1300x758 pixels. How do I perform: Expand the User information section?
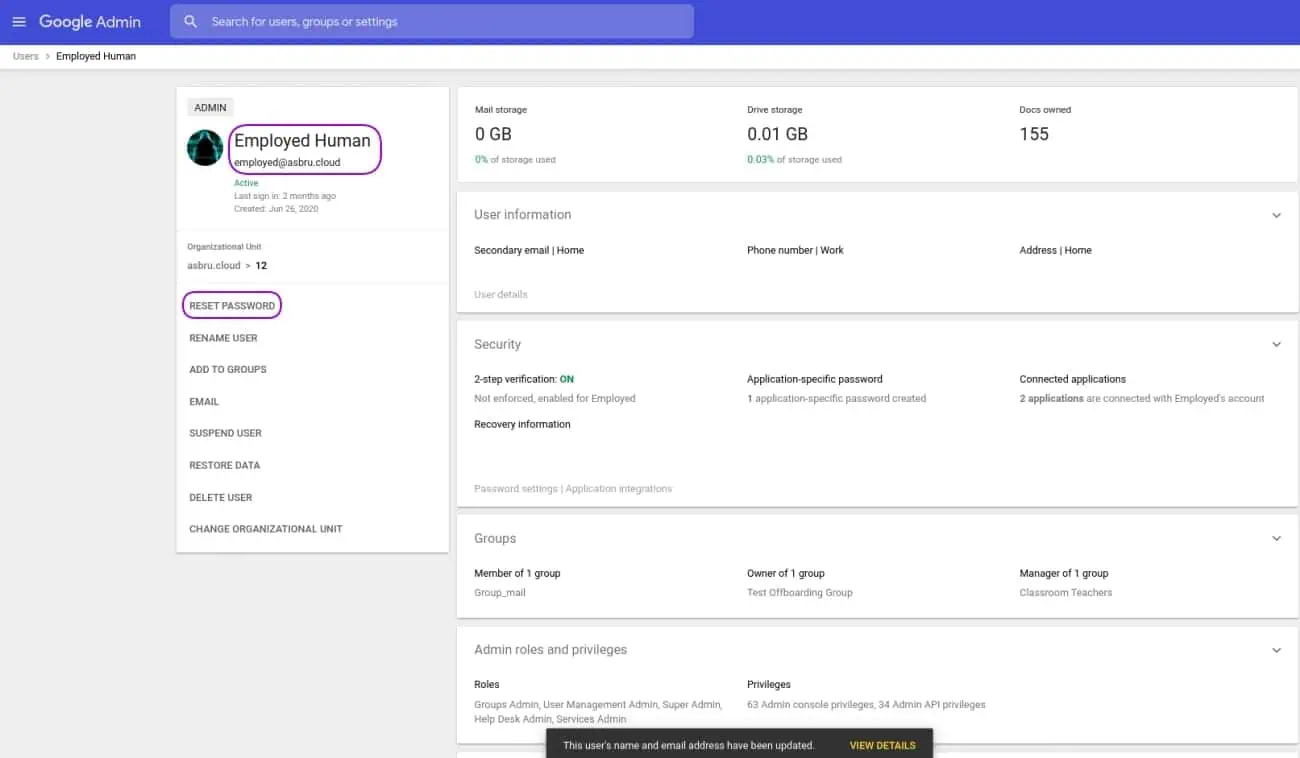[x=1276, y=215]
